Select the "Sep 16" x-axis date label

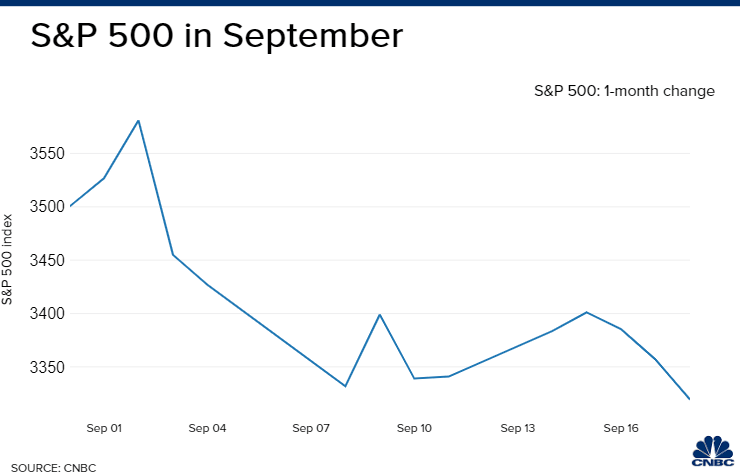point(621,428)
